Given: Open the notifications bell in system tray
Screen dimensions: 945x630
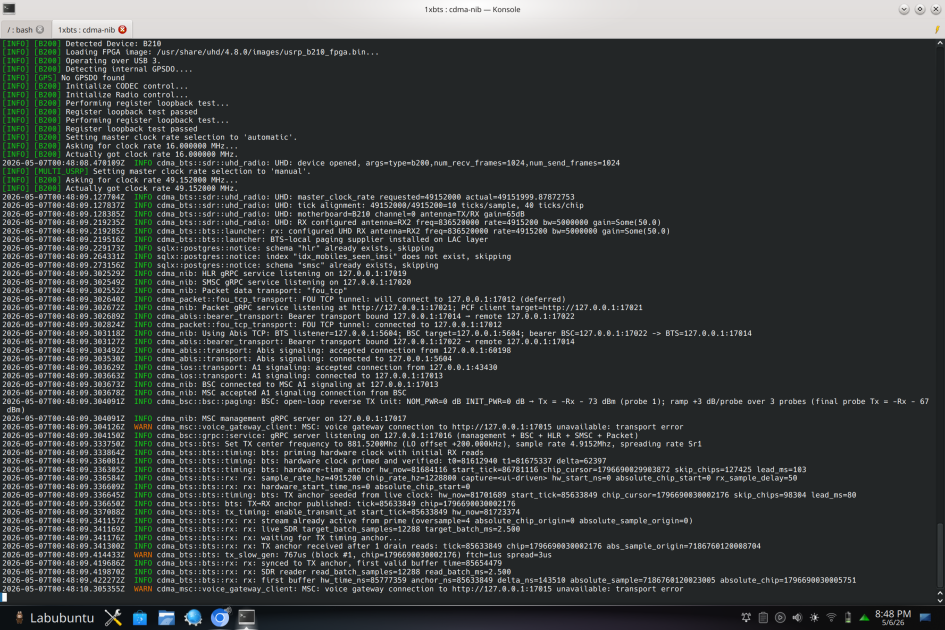Looking at the screenshot, I should coord(746,617).
